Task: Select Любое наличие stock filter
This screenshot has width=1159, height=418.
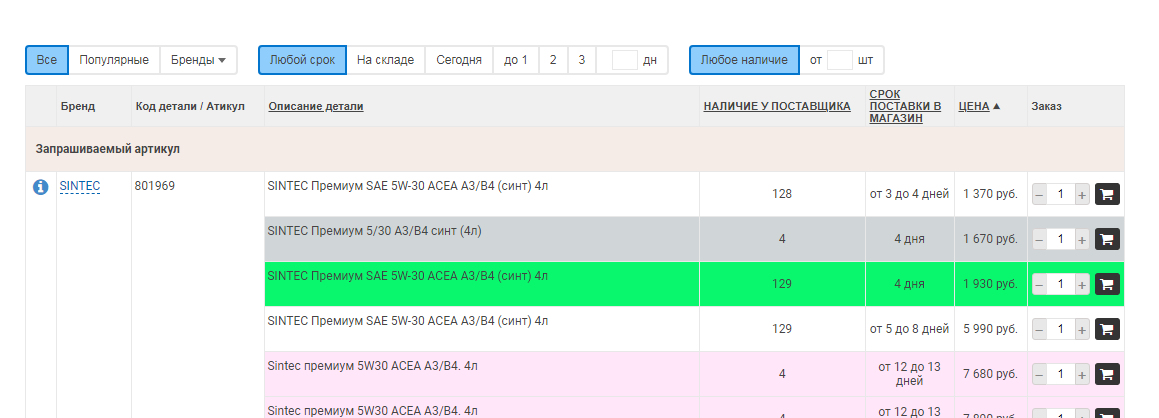Action: 744,60
